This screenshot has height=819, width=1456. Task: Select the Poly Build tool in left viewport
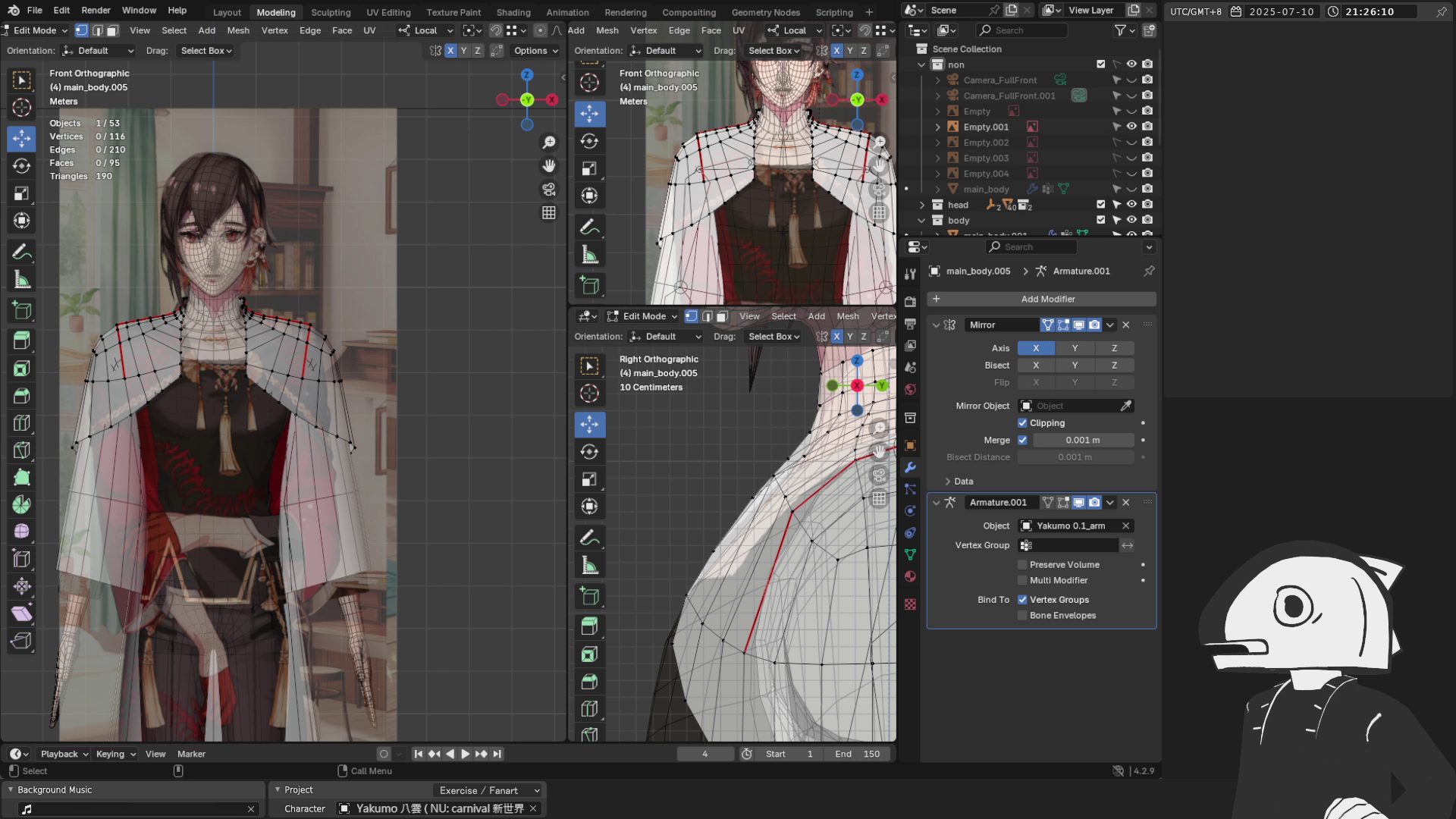point(22,478)
